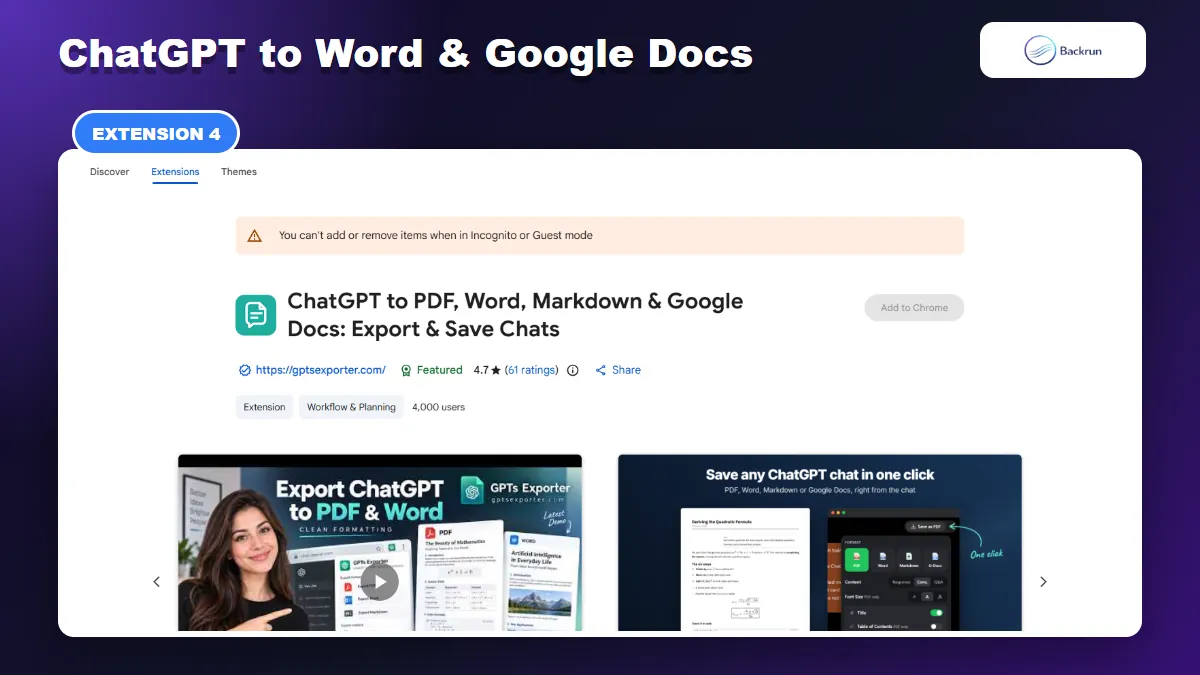Open the 61 ratings link
Screen dimensions: 1200x675
point(532,370)
